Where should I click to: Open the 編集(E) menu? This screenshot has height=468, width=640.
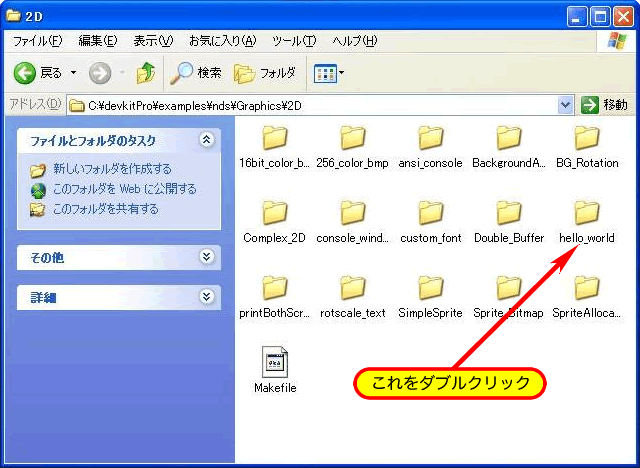pyautogui.click(x=98, y=41)
